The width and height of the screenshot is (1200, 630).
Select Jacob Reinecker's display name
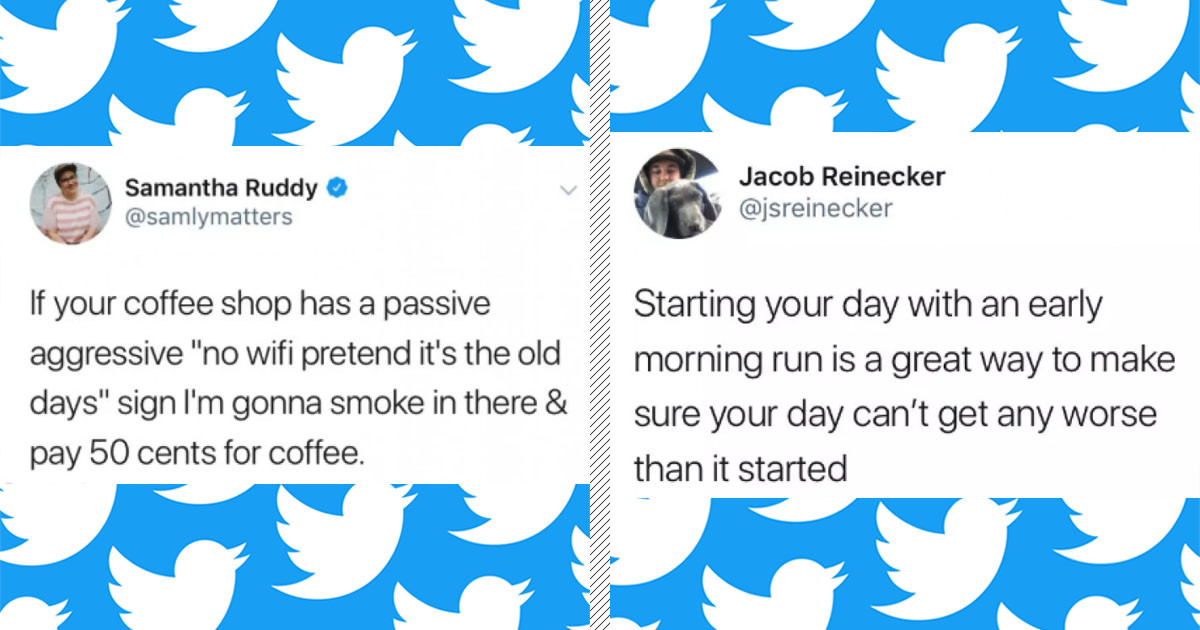click(842, 177)
